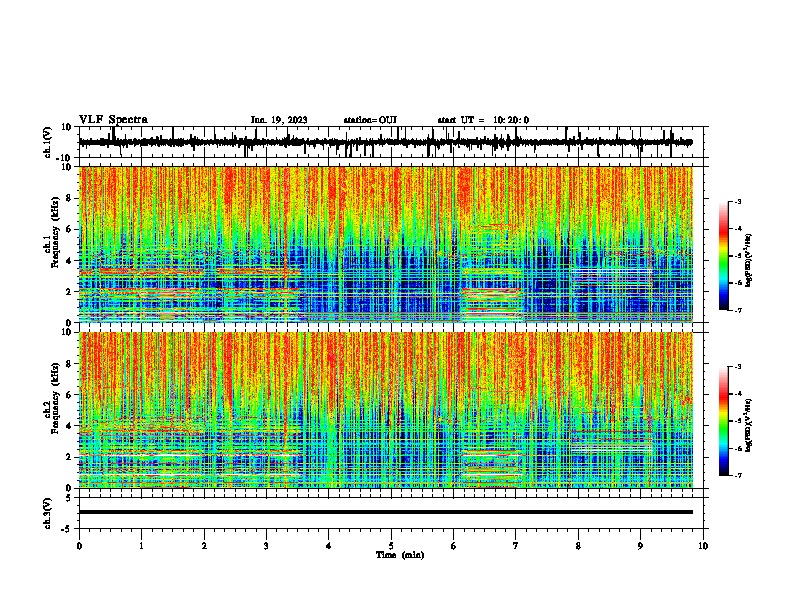The height and width of the screenshot is (612, 792).
Task: Click the ch.1 voltage waveform trace
Action: [x=385, y=142]
